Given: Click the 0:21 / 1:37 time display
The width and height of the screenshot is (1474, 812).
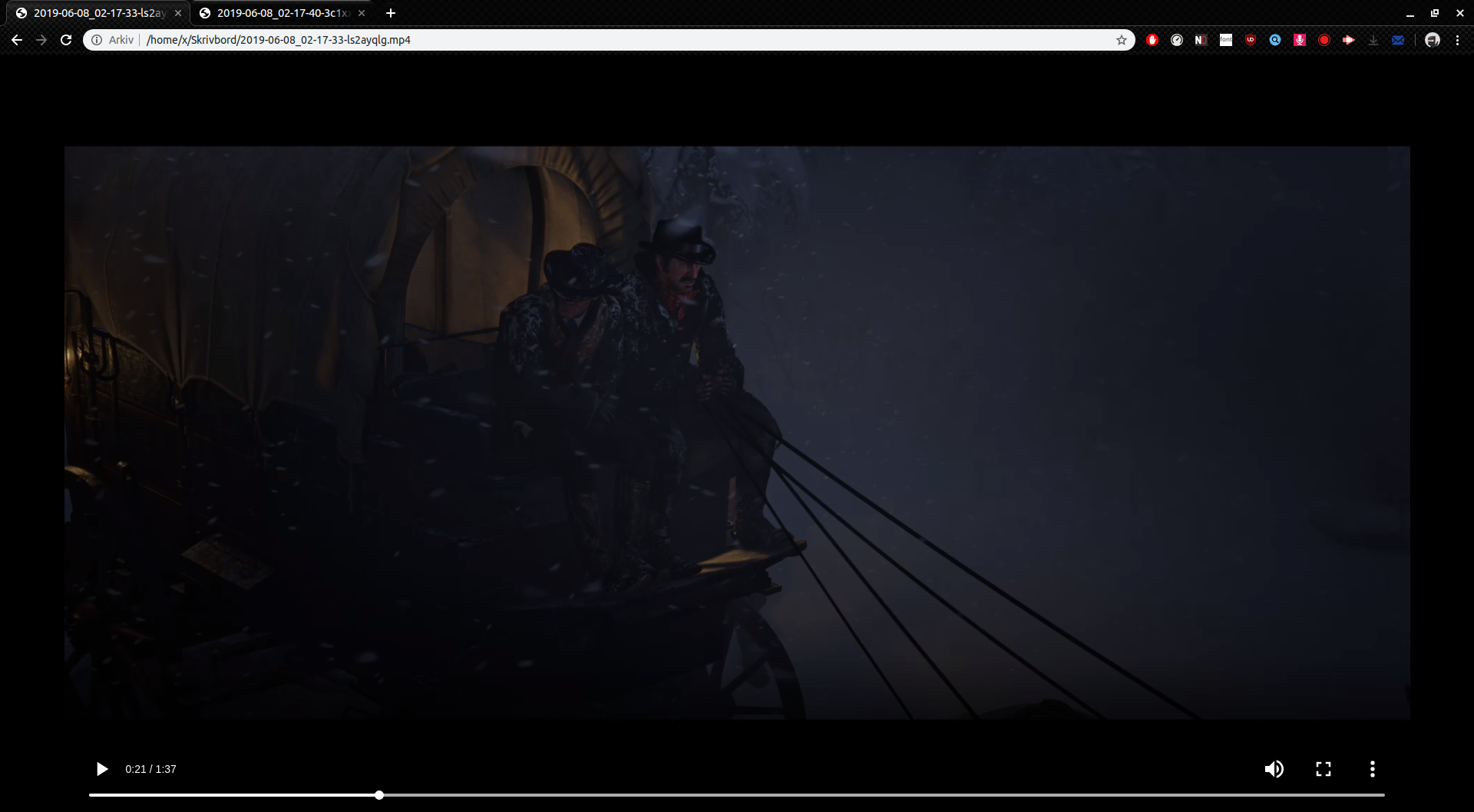Looking at the screenshot, I should 150,769.
